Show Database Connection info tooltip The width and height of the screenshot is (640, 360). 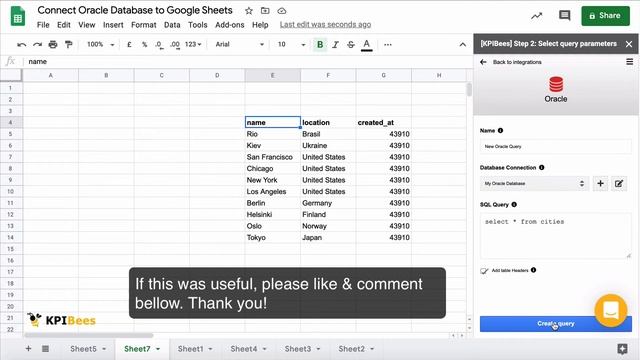click(x=542, y=167)
